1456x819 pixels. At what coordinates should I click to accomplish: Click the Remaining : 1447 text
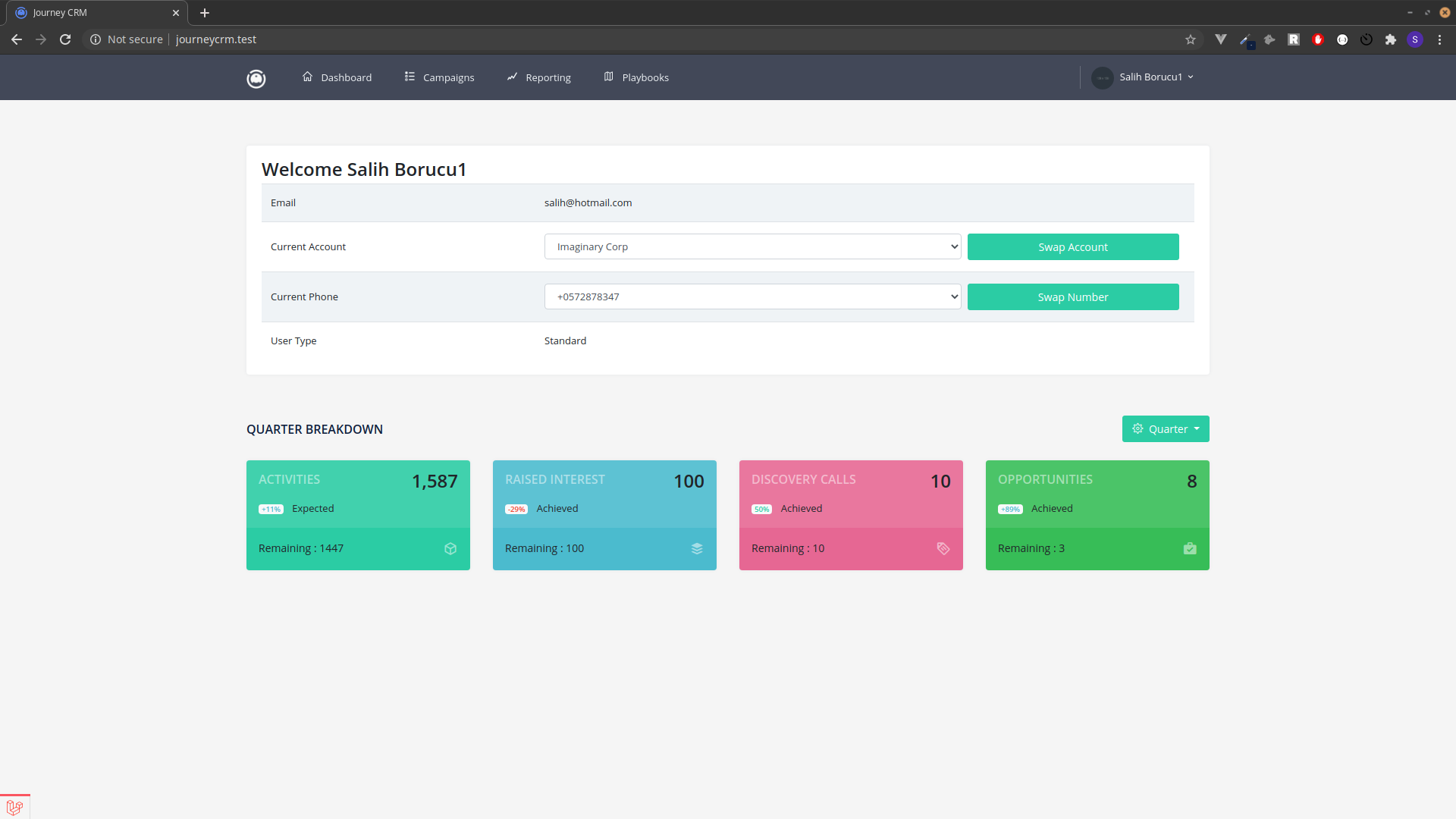(301, 548)
